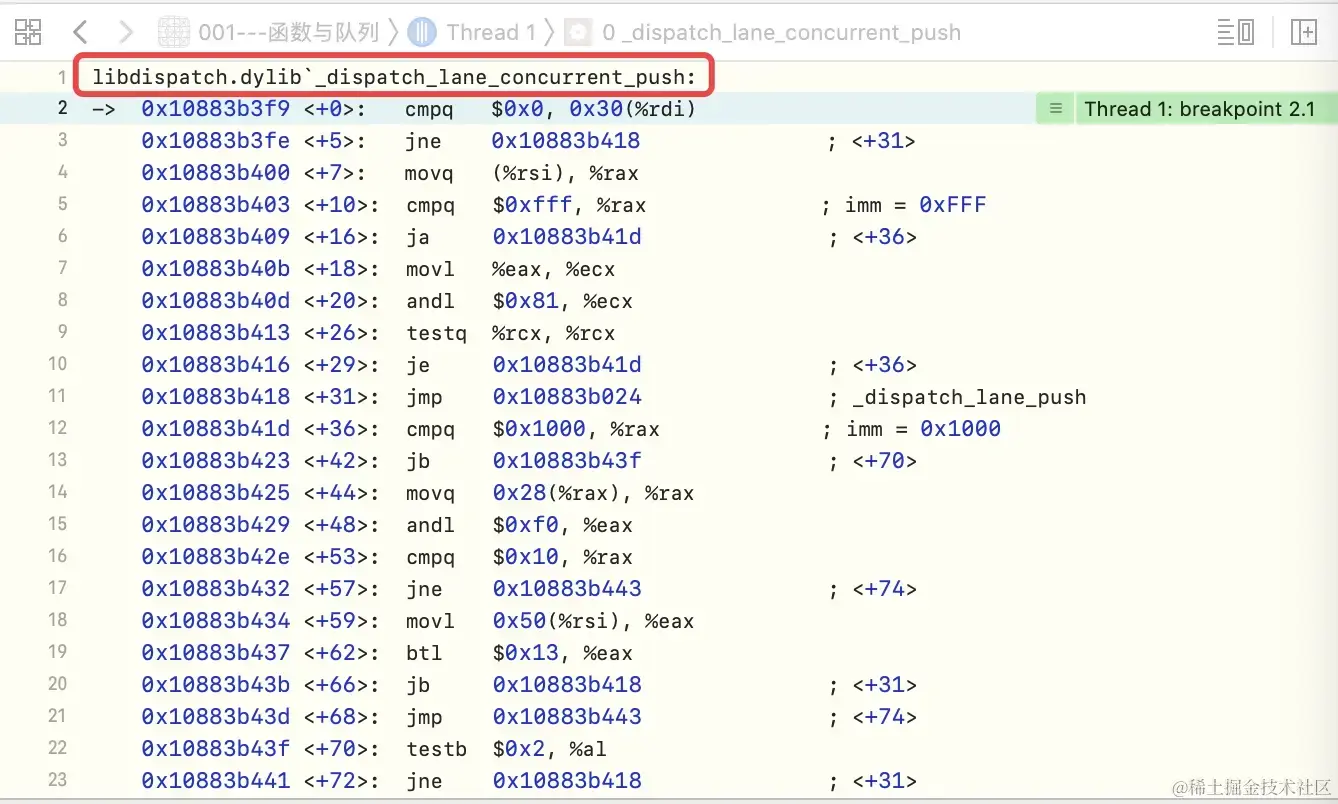Click the offset <+66> on line 20
This screenshot has height=804, width=1338.
(x=341, y=685)
